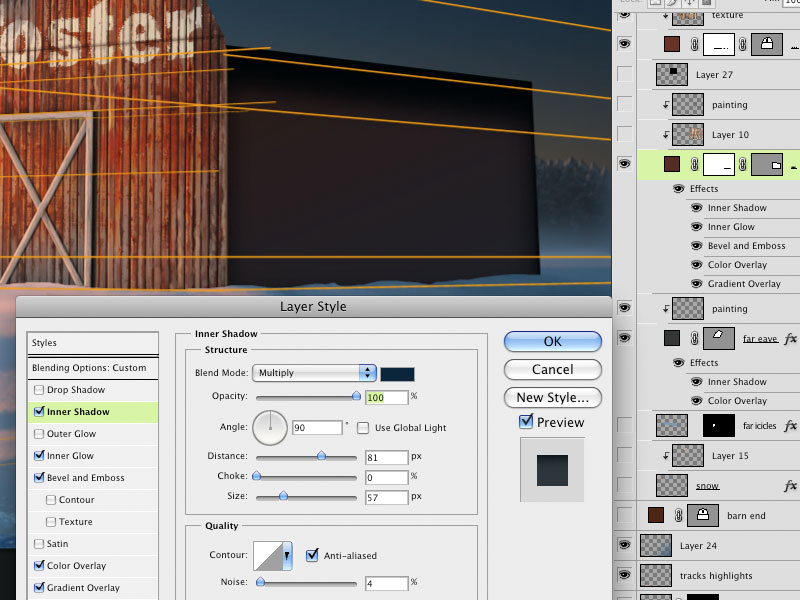The image size is (800, 600).
Task: Open the Blend Mode Multiply dropdown
Action: (x=314, y=373)
